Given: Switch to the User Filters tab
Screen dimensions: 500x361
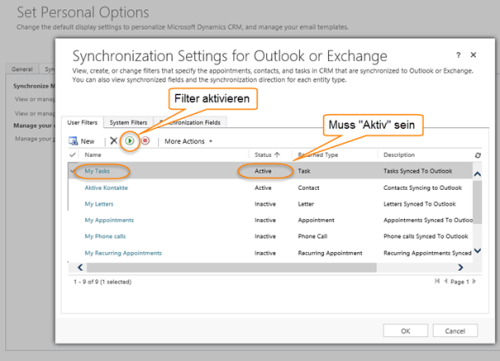Looking at the screenshot, I should [x=82, y=122].
